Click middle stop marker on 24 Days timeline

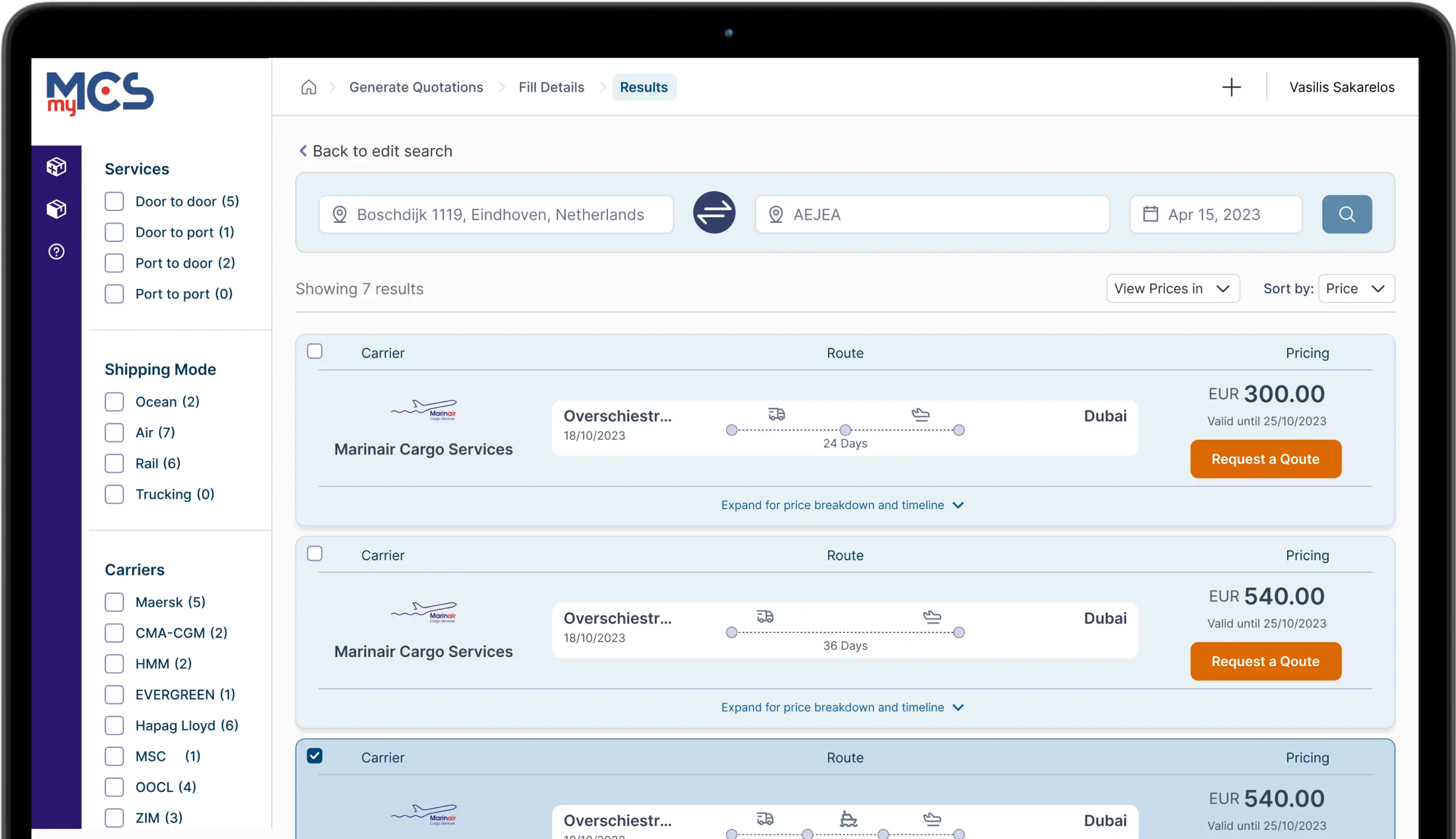(x=845, y=430)
